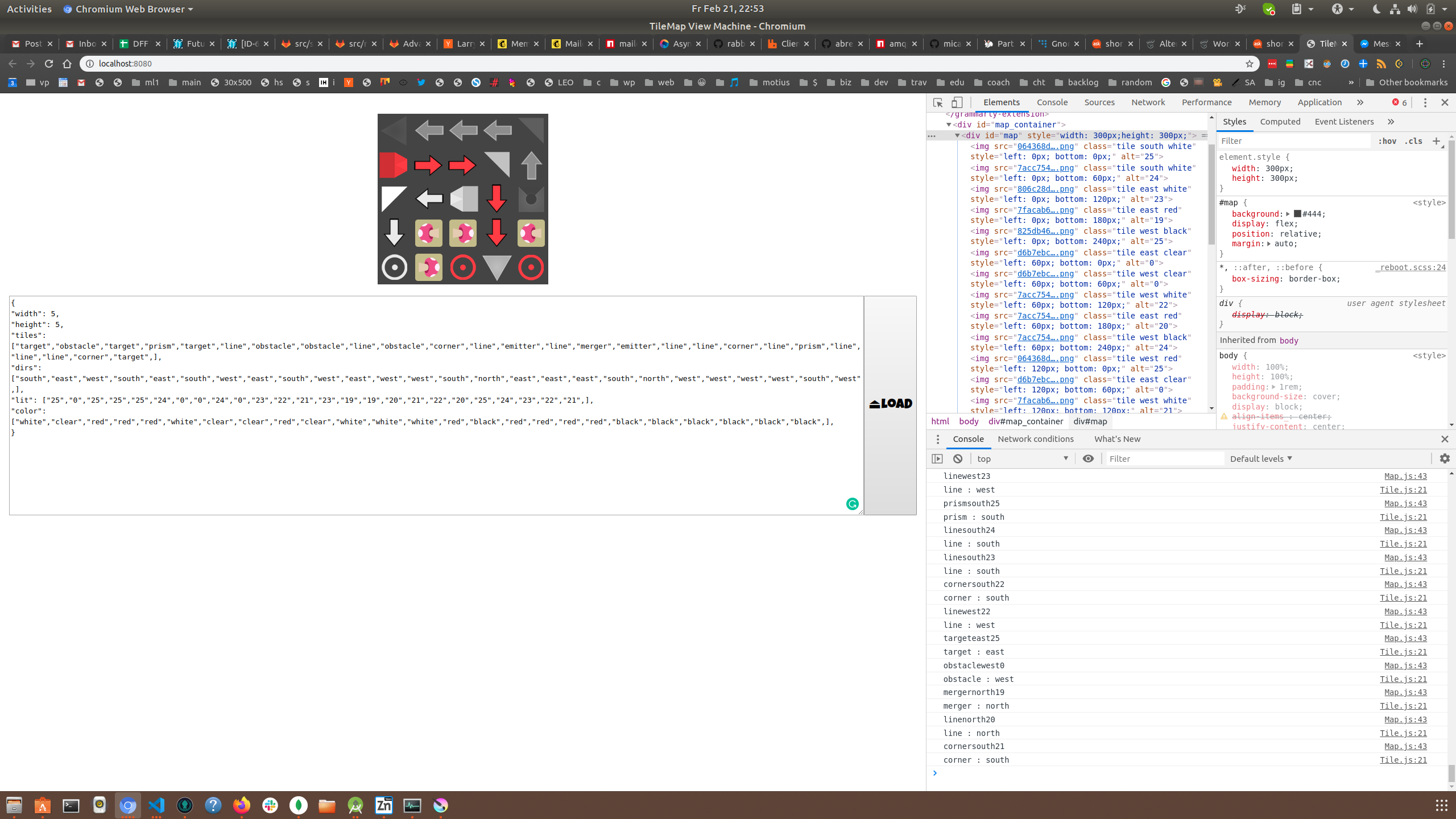Image resolution: width=1456 pixels, height=819 pixels.
Task: Click the #444 background color swatch
Action: [x=1297, y=214]
